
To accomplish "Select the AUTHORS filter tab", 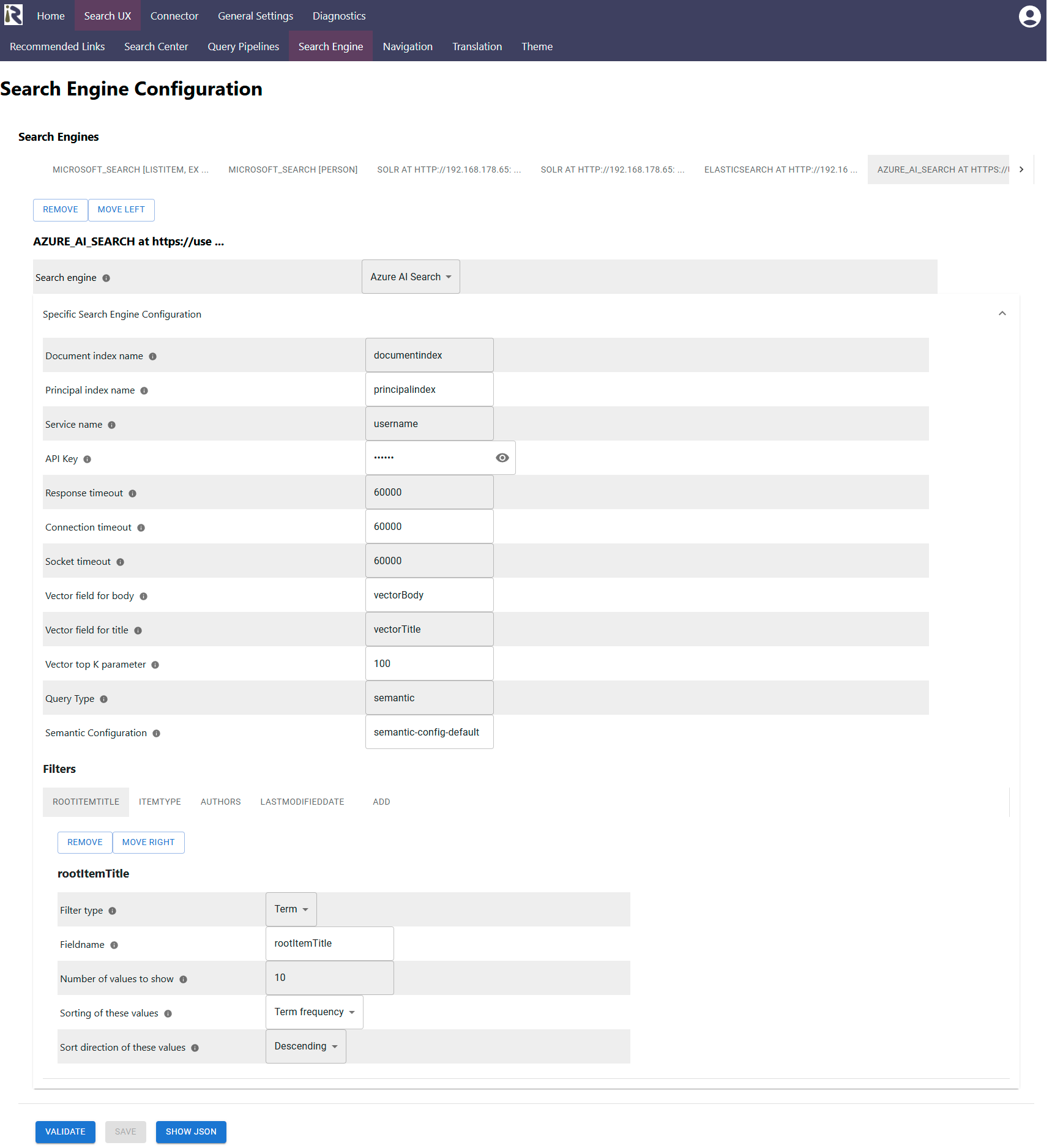I will pyautogui.click(x=221, y=802).
